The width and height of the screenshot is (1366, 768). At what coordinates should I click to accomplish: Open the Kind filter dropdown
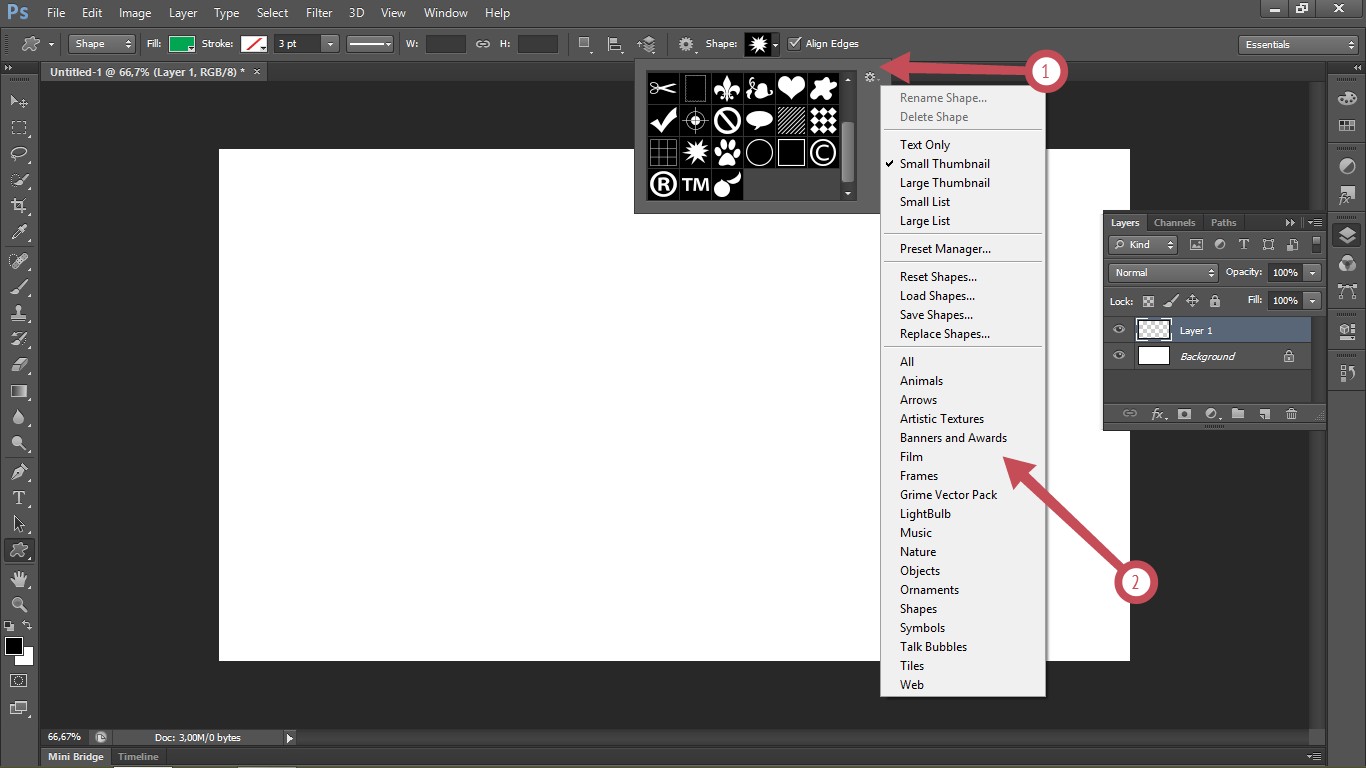pyautogui.click(x=1145, y=244)
